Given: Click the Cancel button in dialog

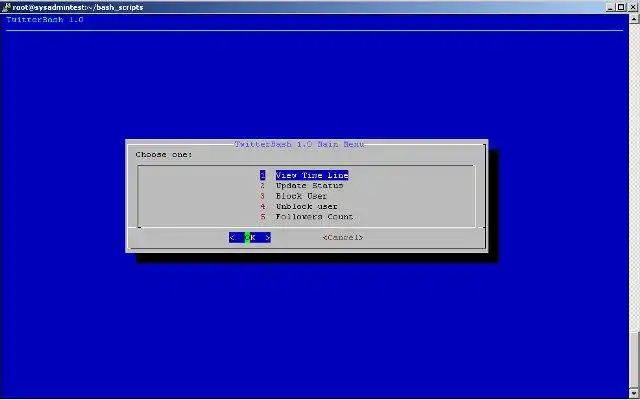Looking at the screenshot, I should (x=343, y=238).
